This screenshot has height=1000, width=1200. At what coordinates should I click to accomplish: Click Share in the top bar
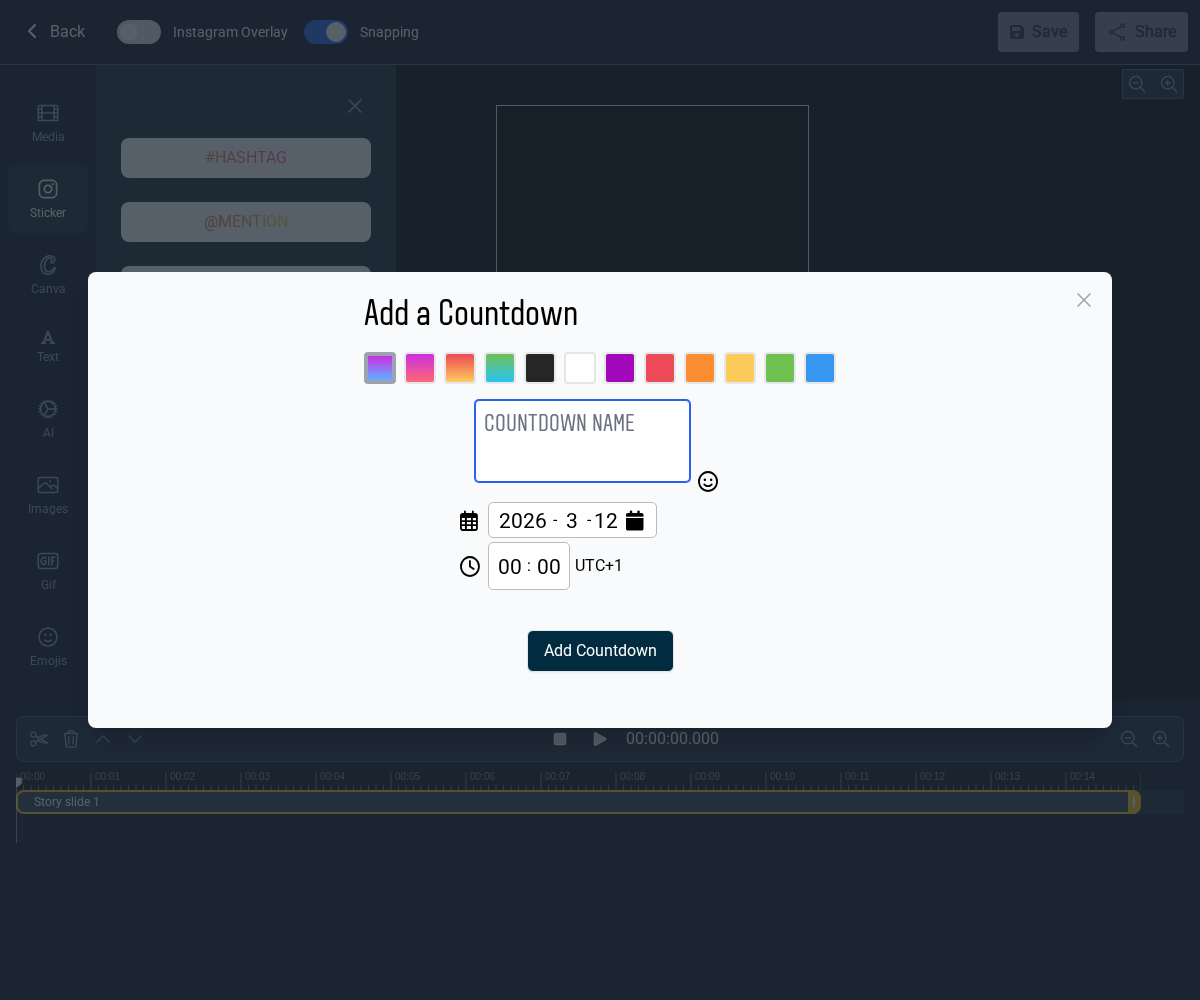(1141, 31)
